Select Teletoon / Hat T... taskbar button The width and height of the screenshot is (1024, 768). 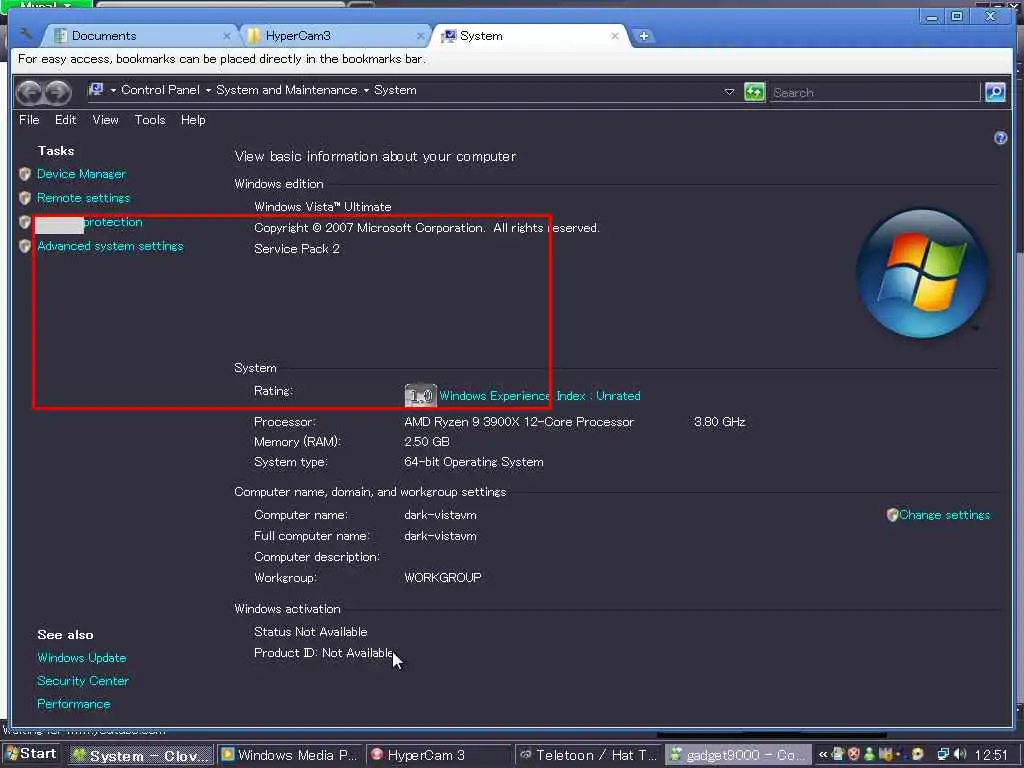click(x=587, y=756)
